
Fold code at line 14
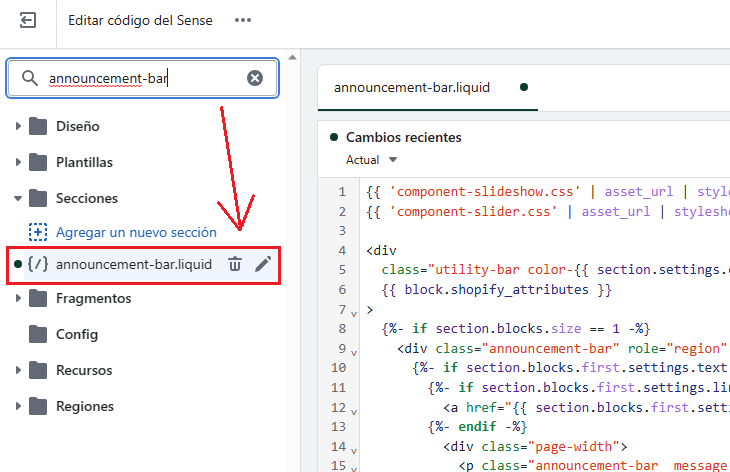pos(354,451)
